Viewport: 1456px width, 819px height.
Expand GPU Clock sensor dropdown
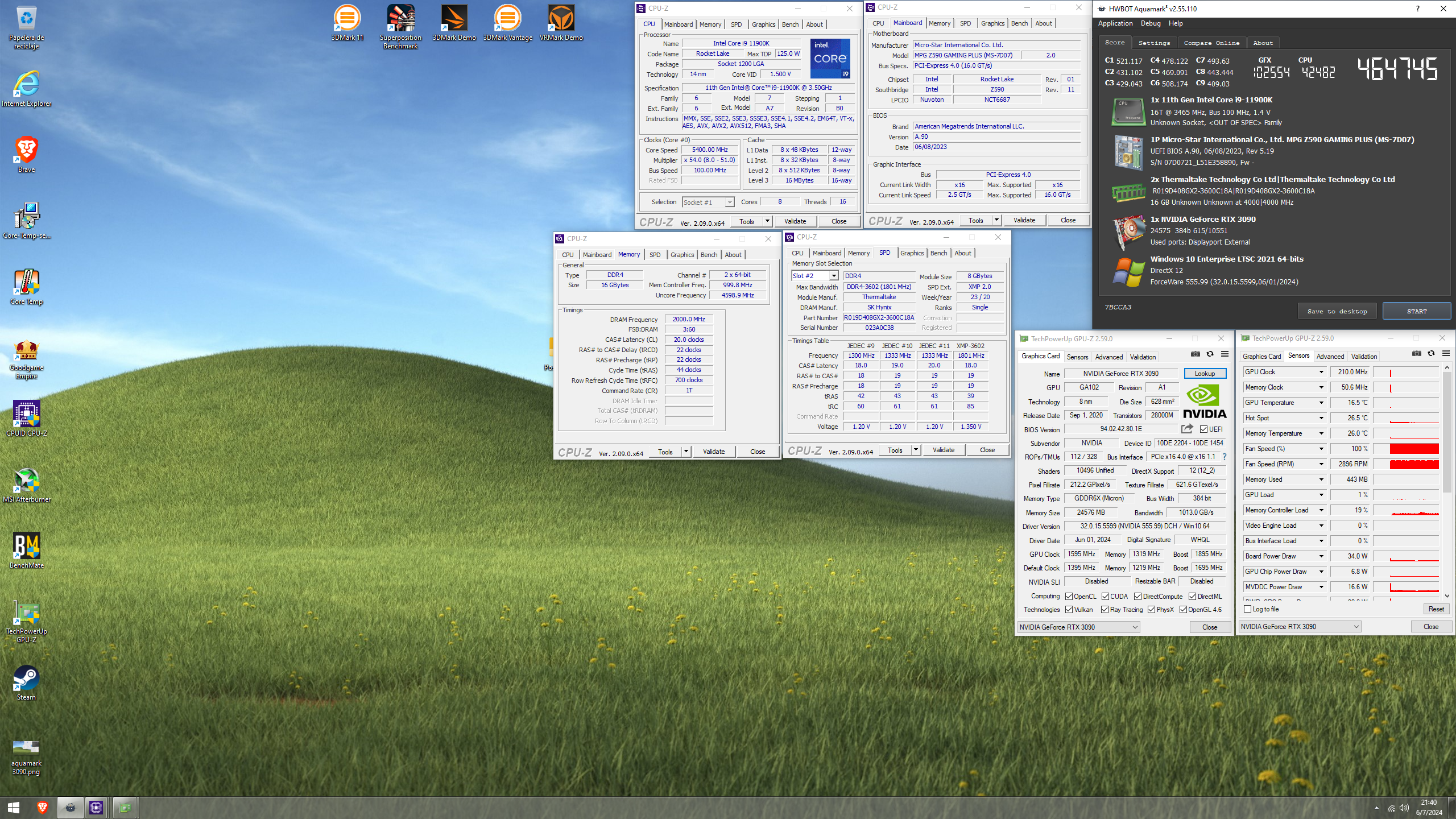coord(1321,372)
